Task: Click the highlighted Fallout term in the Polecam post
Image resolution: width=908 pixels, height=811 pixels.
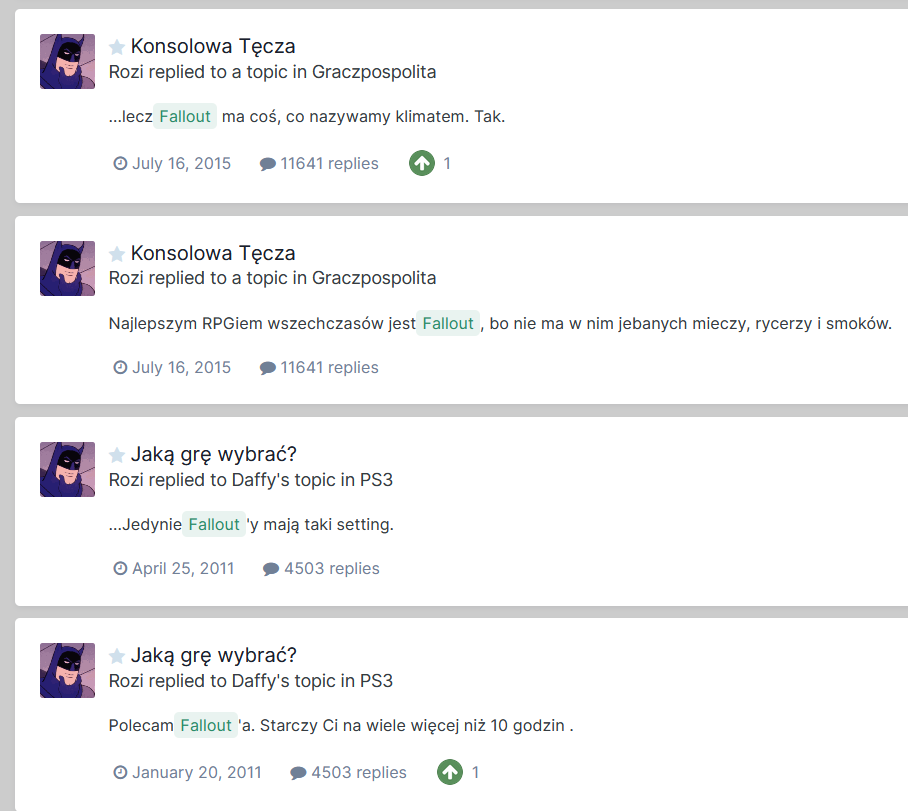Action: pos(206,725)
